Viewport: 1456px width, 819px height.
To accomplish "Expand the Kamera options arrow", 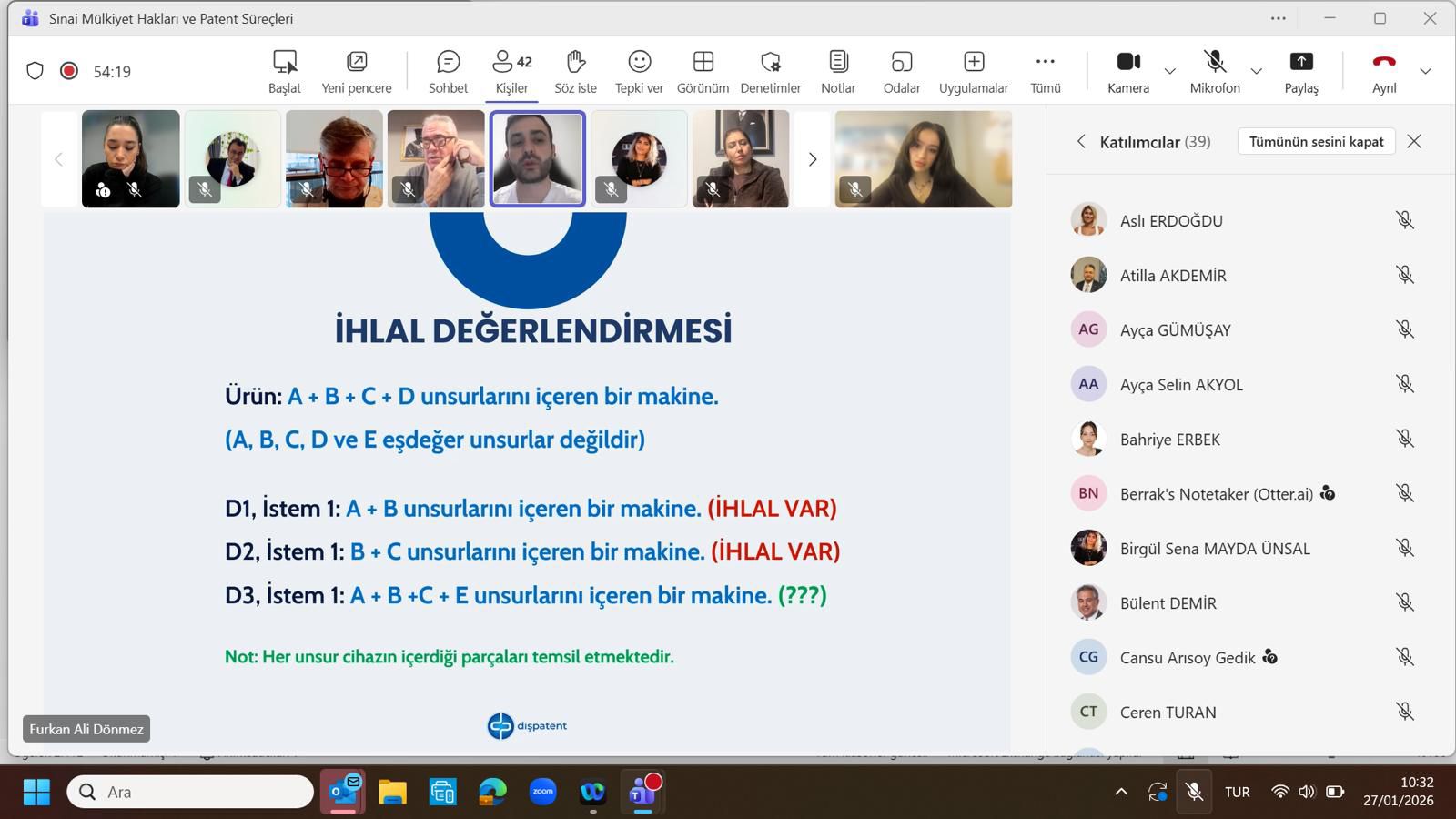I will [1170, 71].
